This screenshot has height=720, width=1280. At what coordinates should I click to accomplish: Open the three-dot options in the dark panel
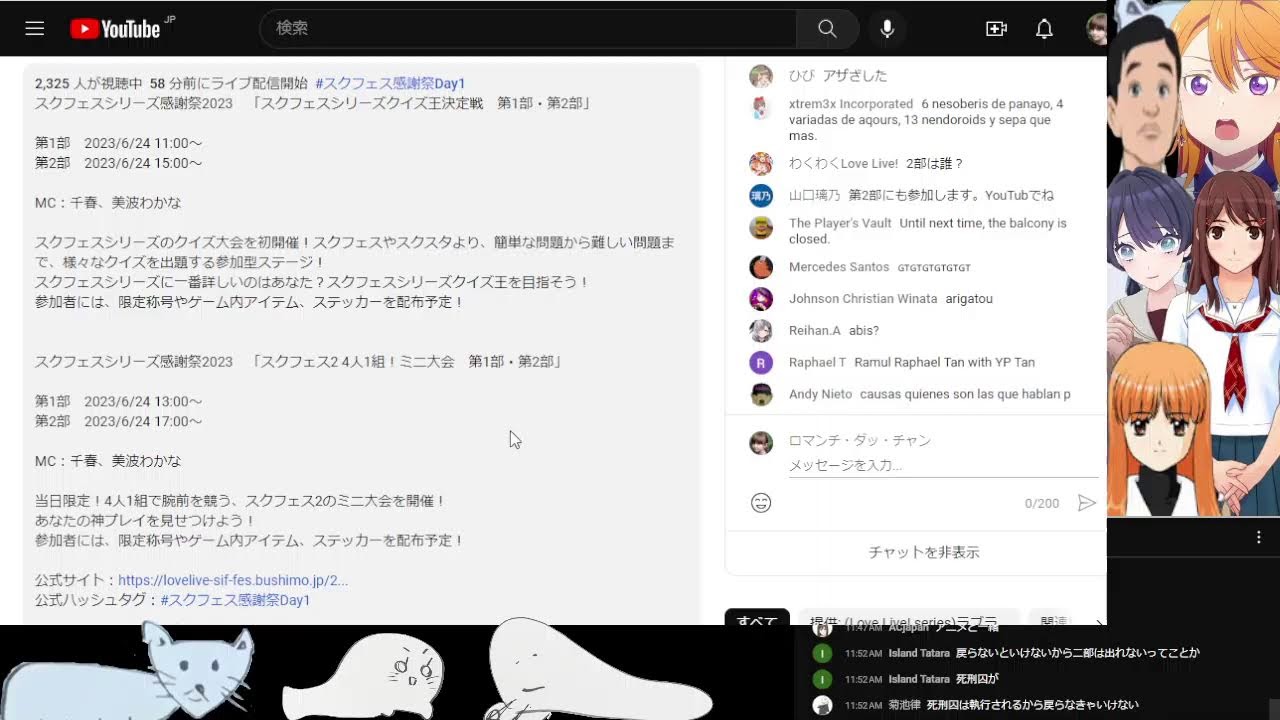[x=1258, y=537]
